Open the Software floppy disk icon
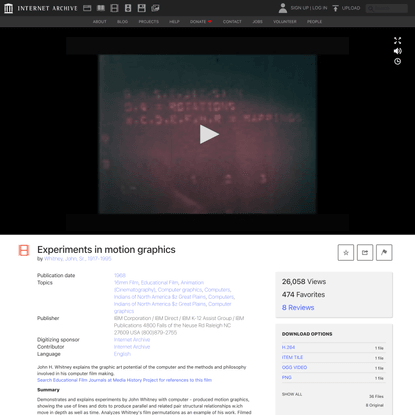This screenshot has width=415, height=415. 142,8
